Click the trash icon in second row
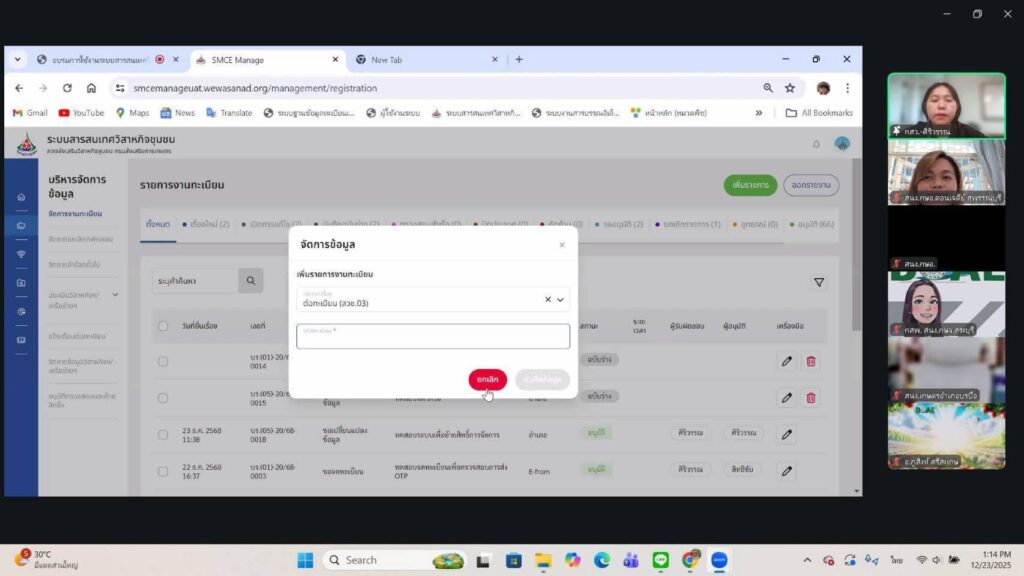This screenshot has height=576, width=1024. coord(811,398)
